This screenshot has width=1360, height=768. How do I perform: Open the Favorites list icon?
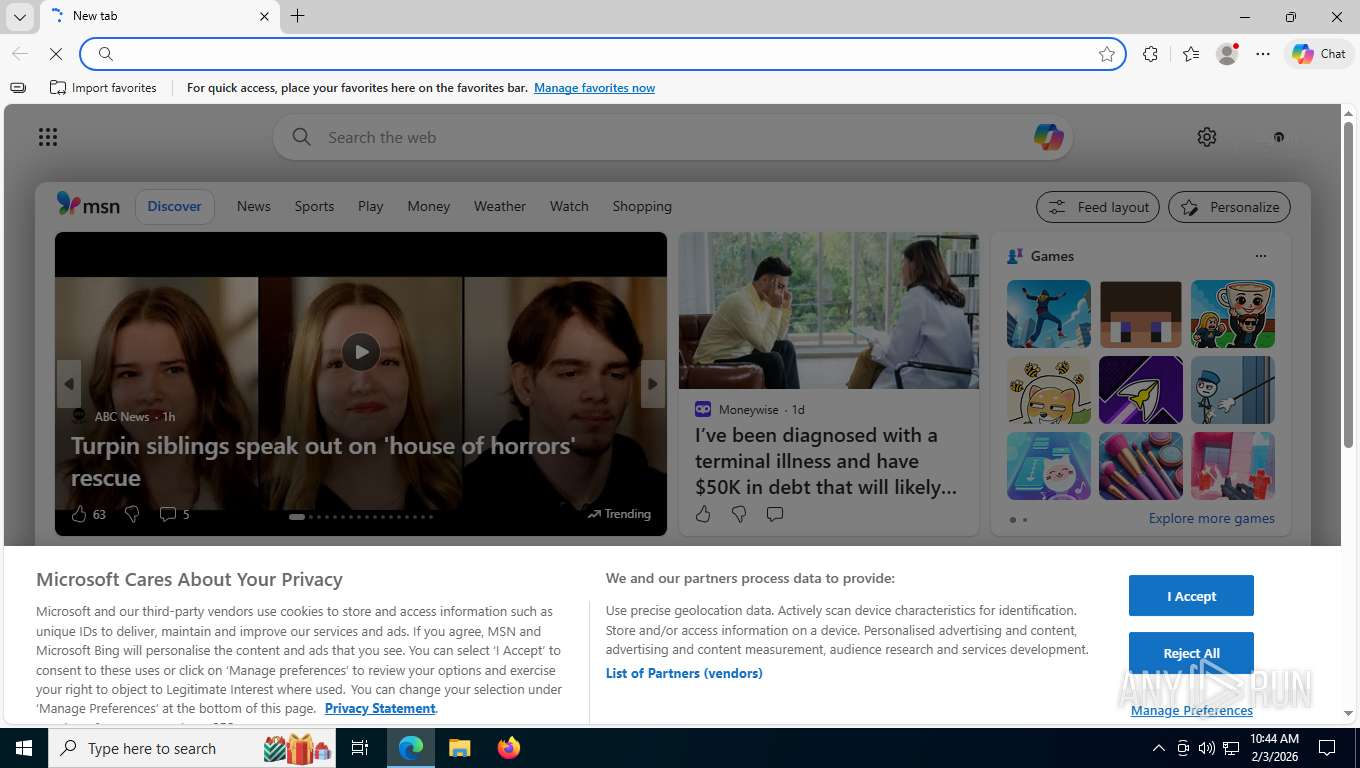coord(1190,54)
